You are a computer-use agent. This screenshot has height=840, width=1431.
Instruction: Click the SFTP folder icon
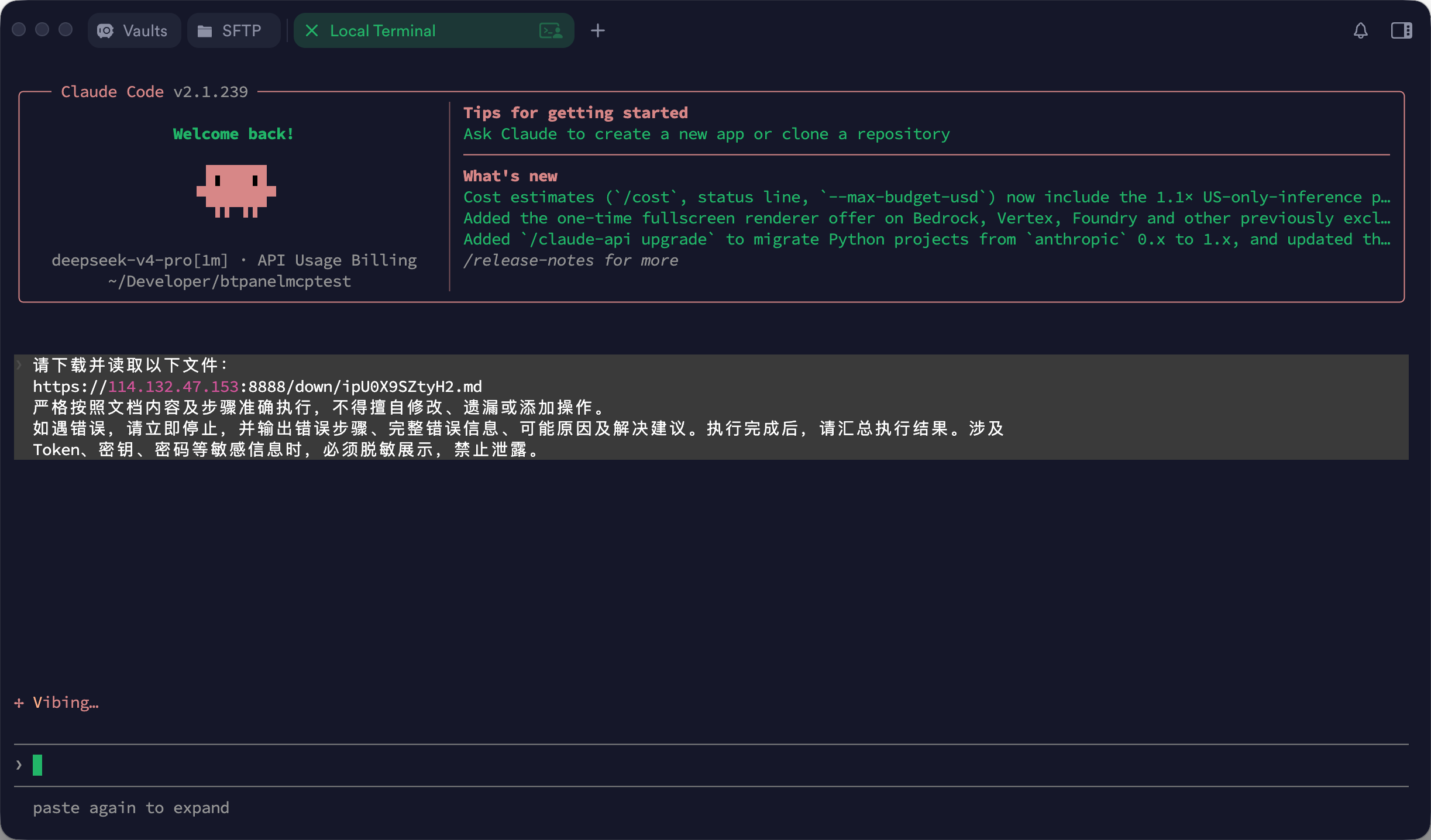tap(204, 31)
